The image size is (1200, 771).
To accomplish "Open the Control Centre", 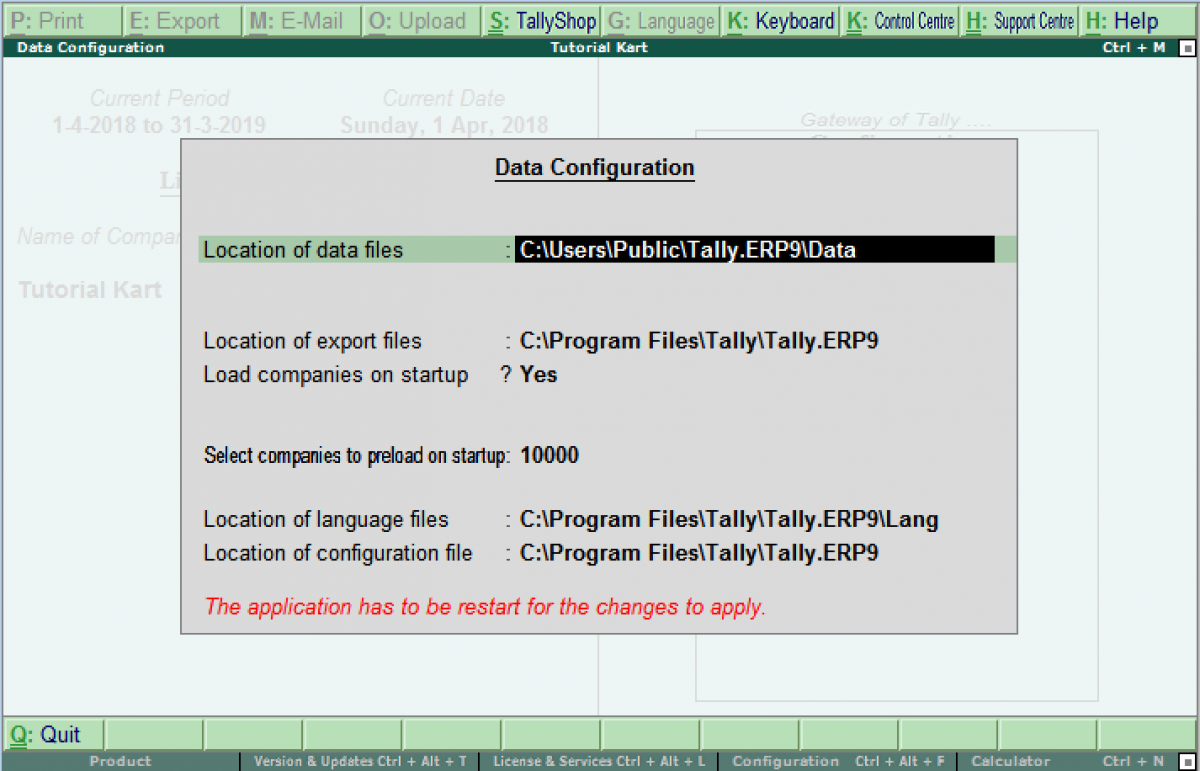I will click(900, 20).
